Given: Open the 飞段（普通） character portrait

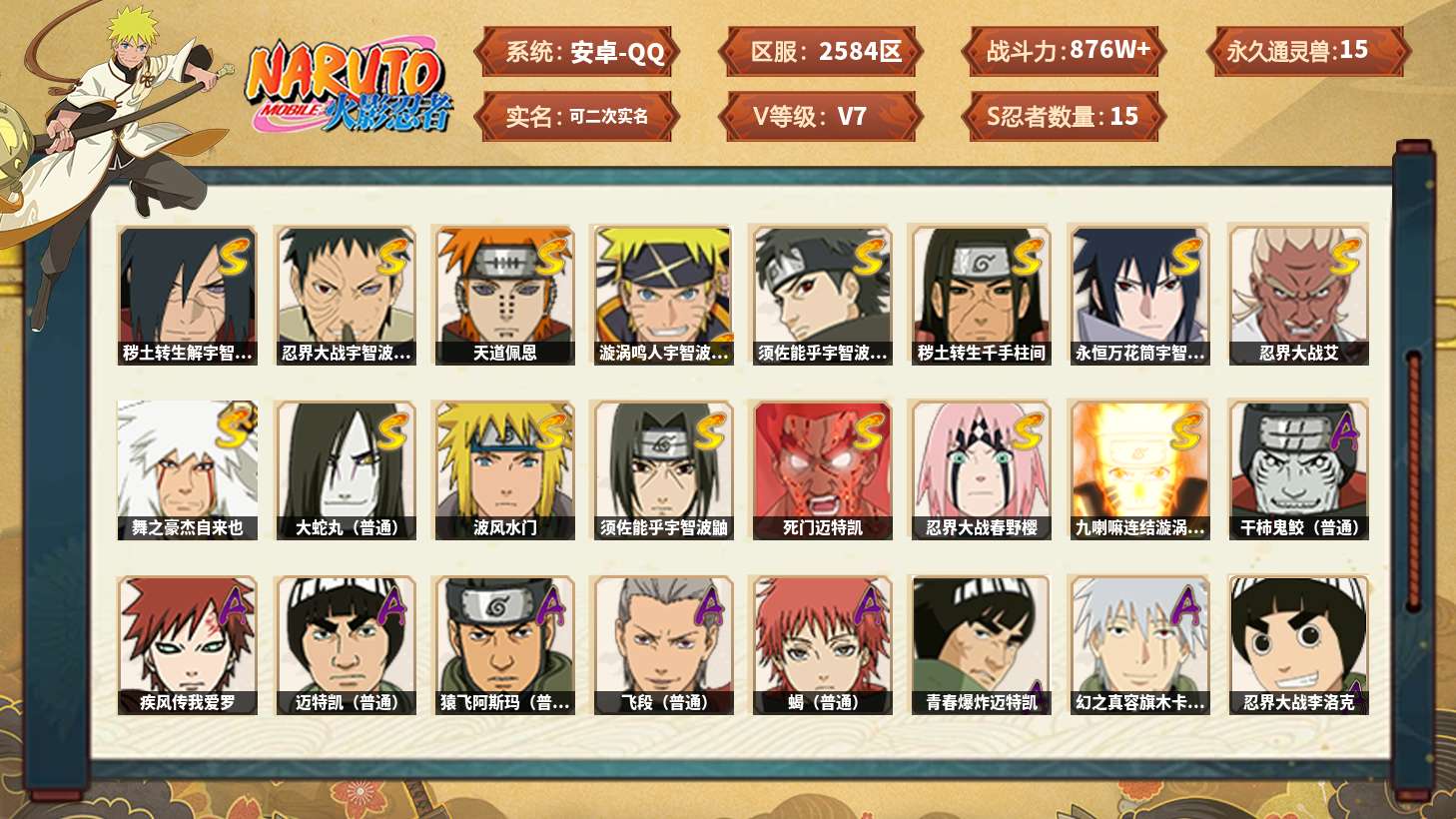Looking at the screenshot, I should coord(663,645).
